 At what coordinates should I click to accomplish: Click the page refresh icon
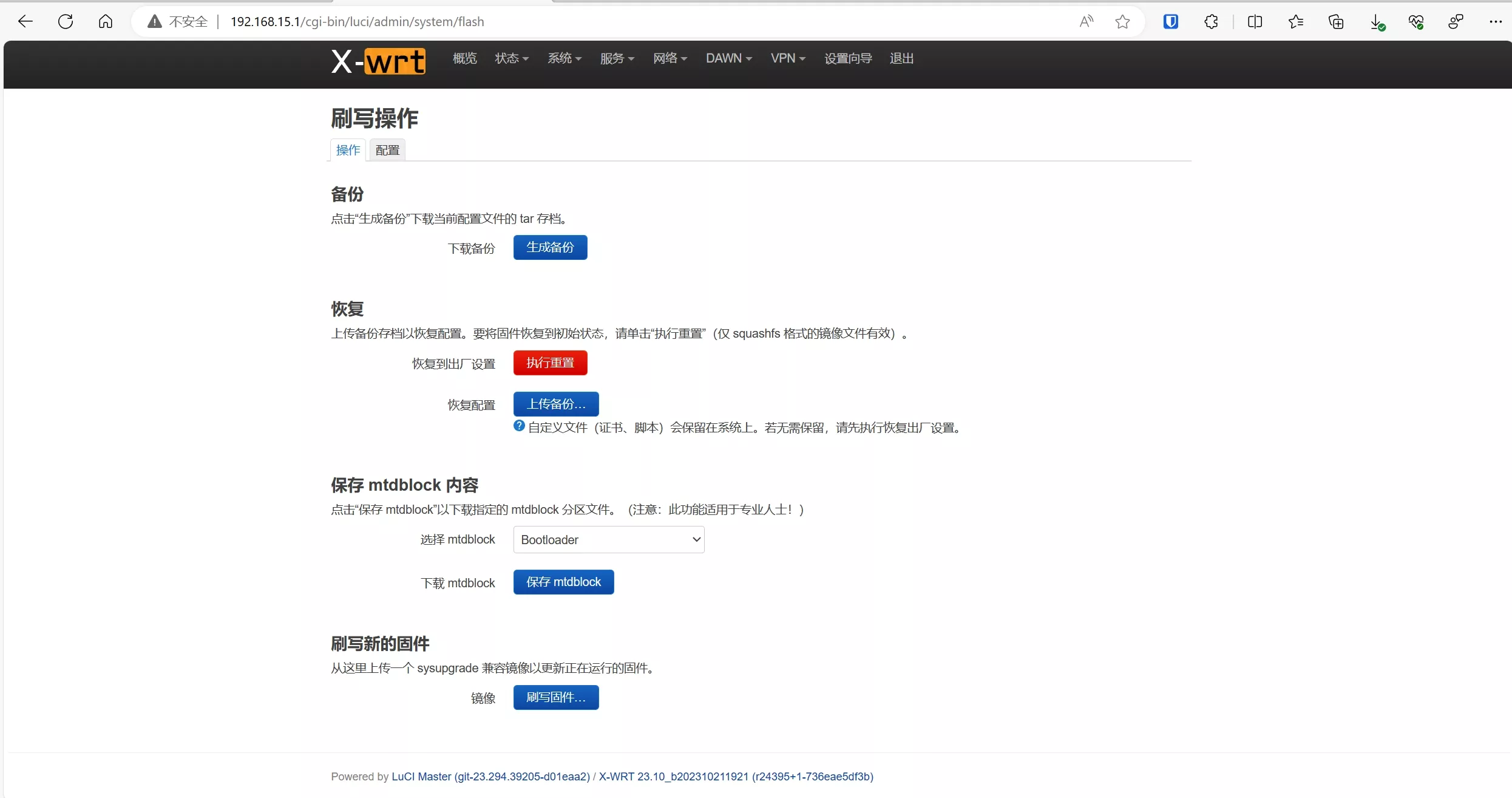tap(66, 22)
